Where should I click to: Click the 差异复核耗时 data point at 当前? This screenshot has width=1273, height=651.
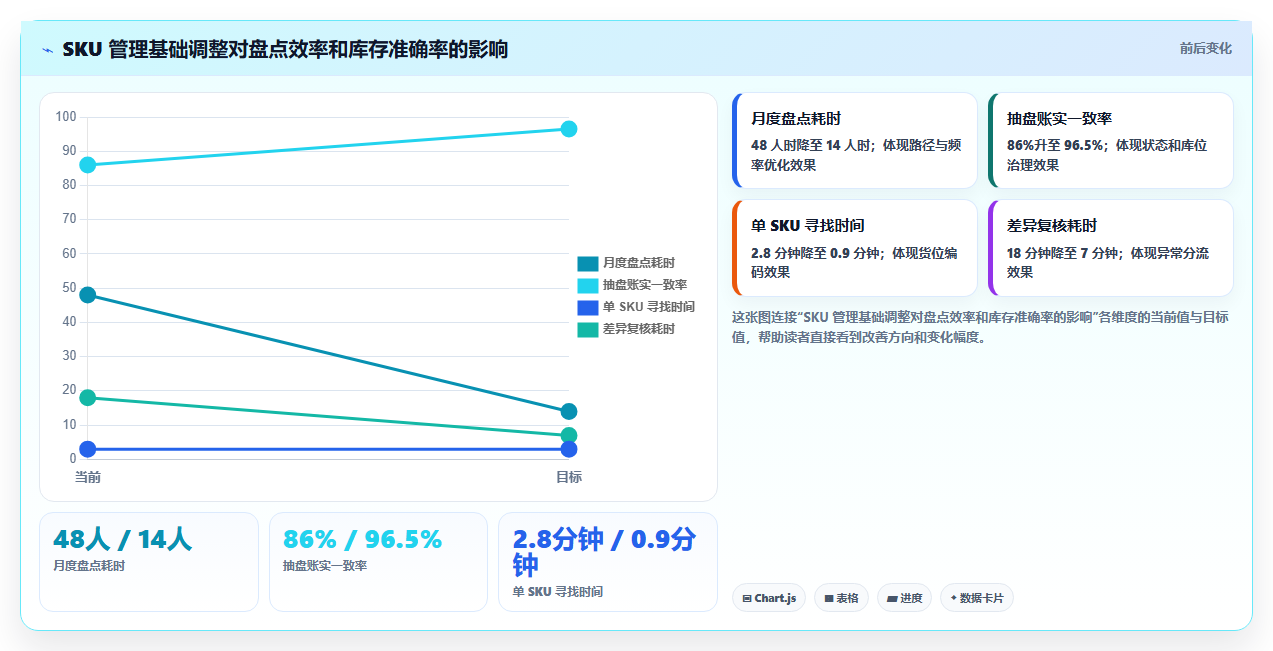(88, 398)
